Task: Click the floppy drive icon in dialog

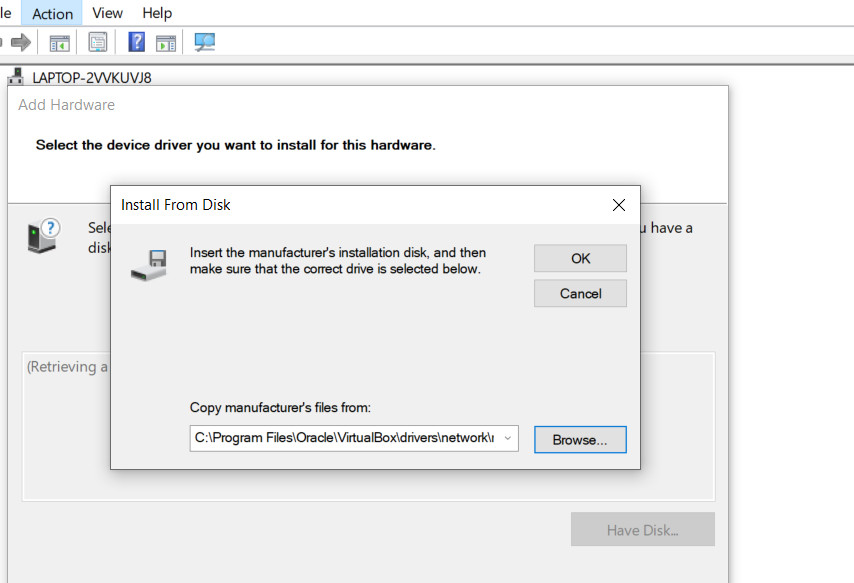Action: [149, 265]
